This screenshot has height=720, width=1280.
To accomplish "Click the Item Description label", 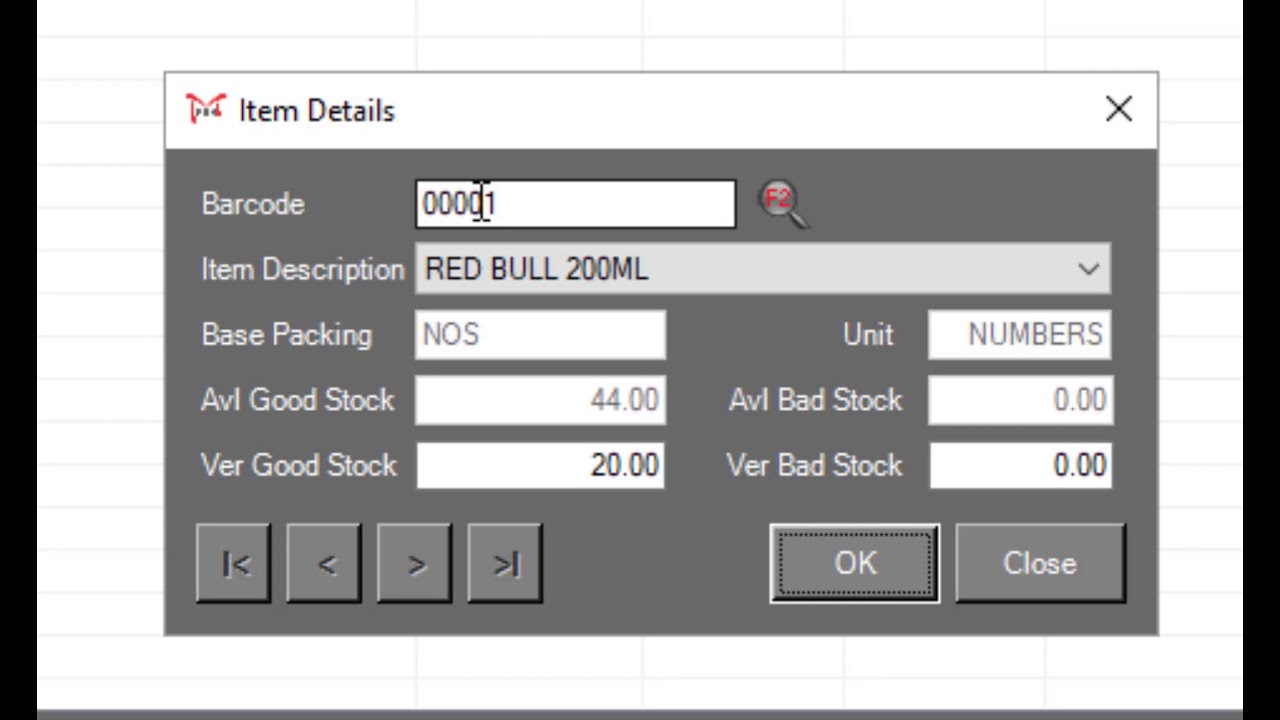I will tap(303, 270).
